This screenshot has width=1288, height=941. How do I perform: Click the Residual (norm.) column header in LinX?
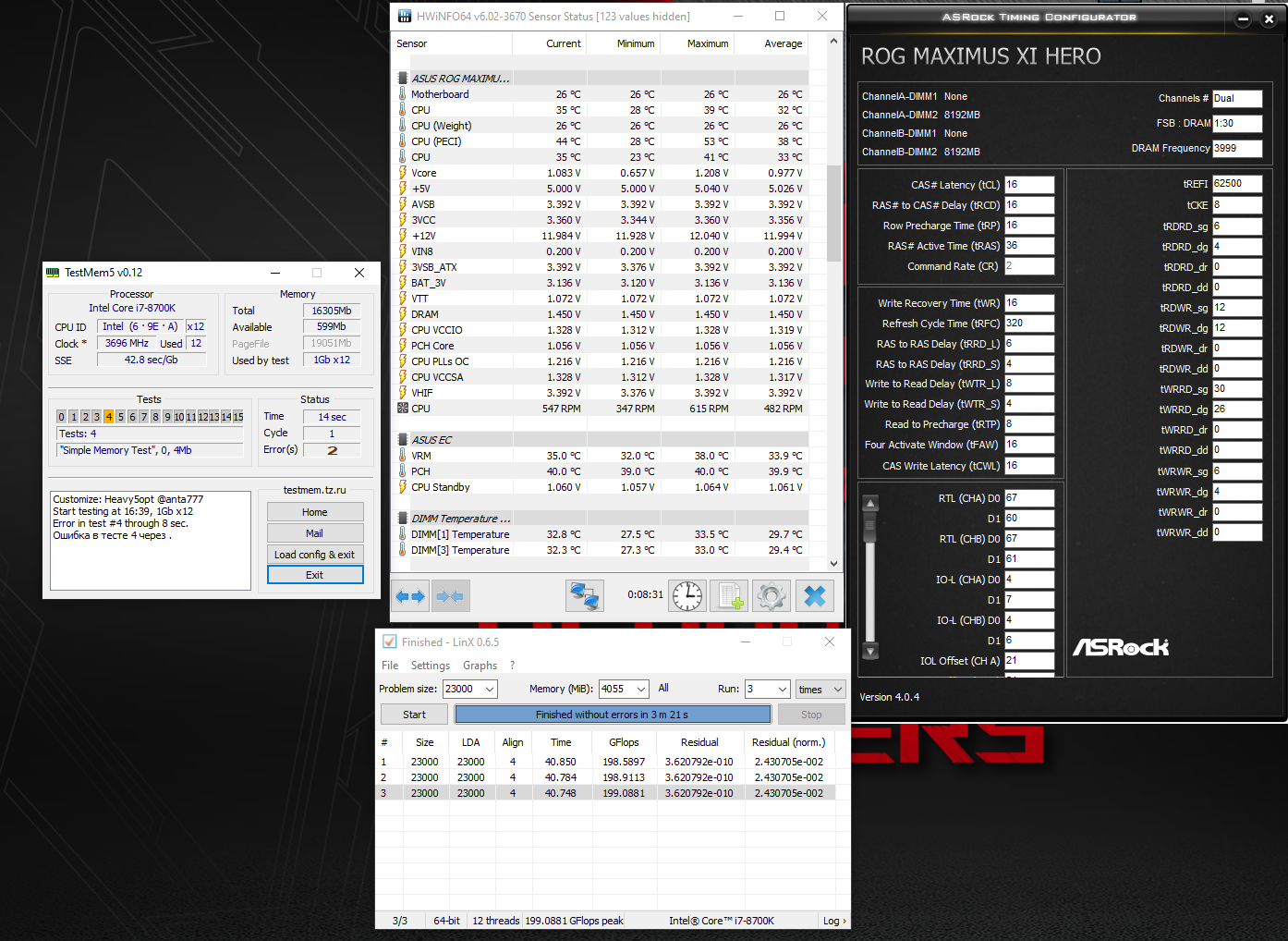[788, 742]
